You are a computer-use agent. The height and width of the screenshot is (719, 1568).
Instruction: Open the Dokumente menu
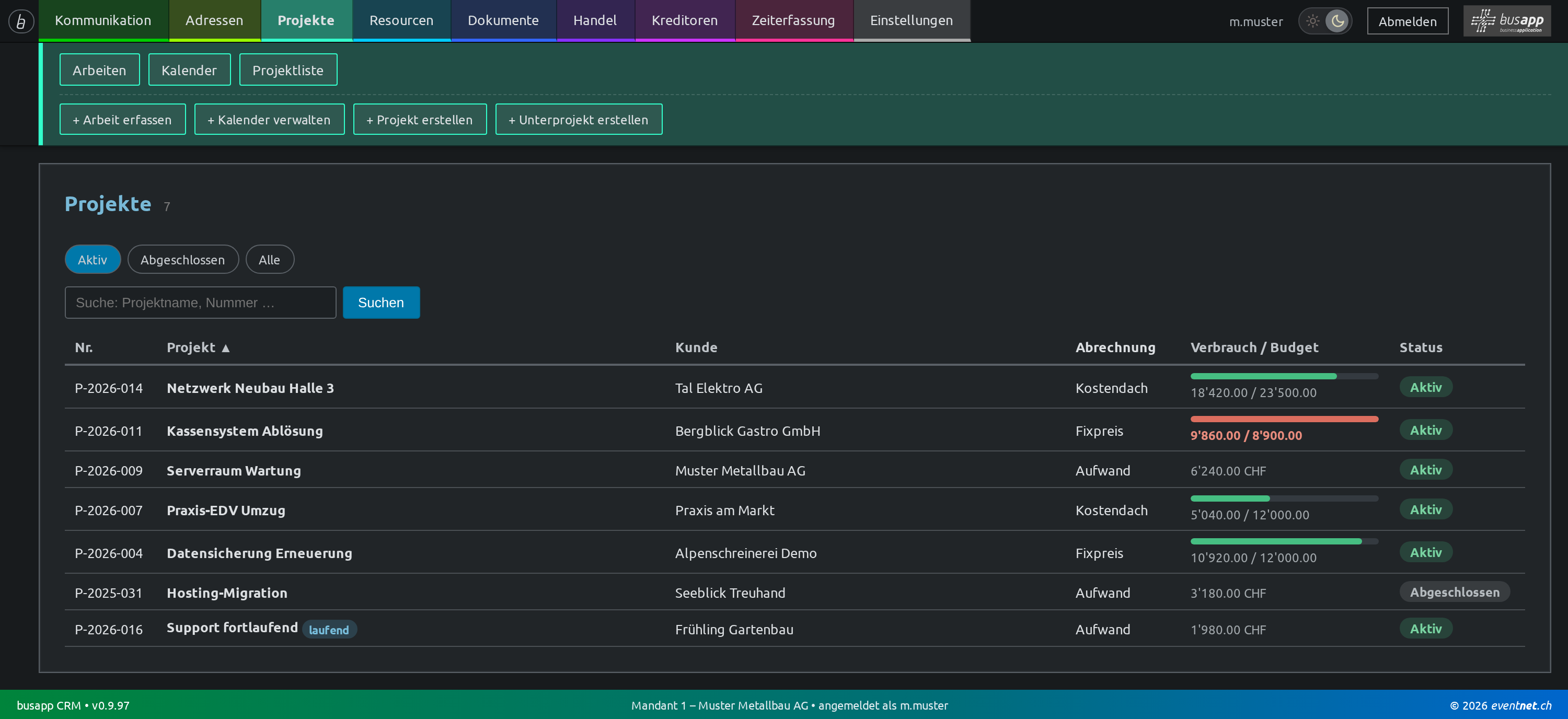point(503,21)
